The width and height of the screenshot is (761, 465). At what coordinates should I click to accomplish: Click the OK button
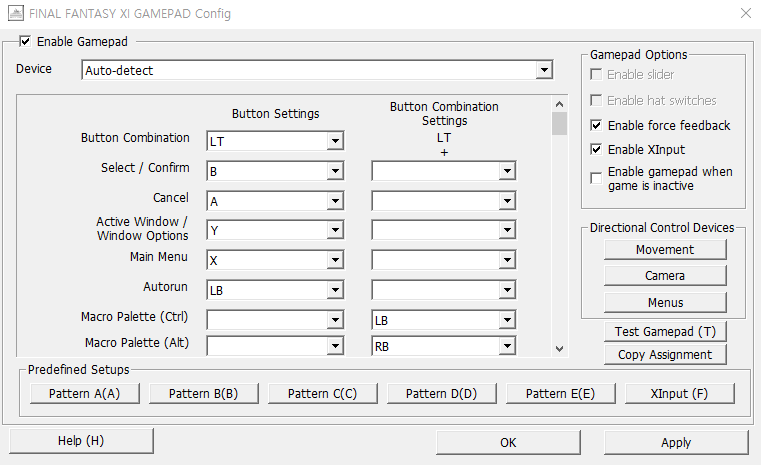tap(508, 442)
